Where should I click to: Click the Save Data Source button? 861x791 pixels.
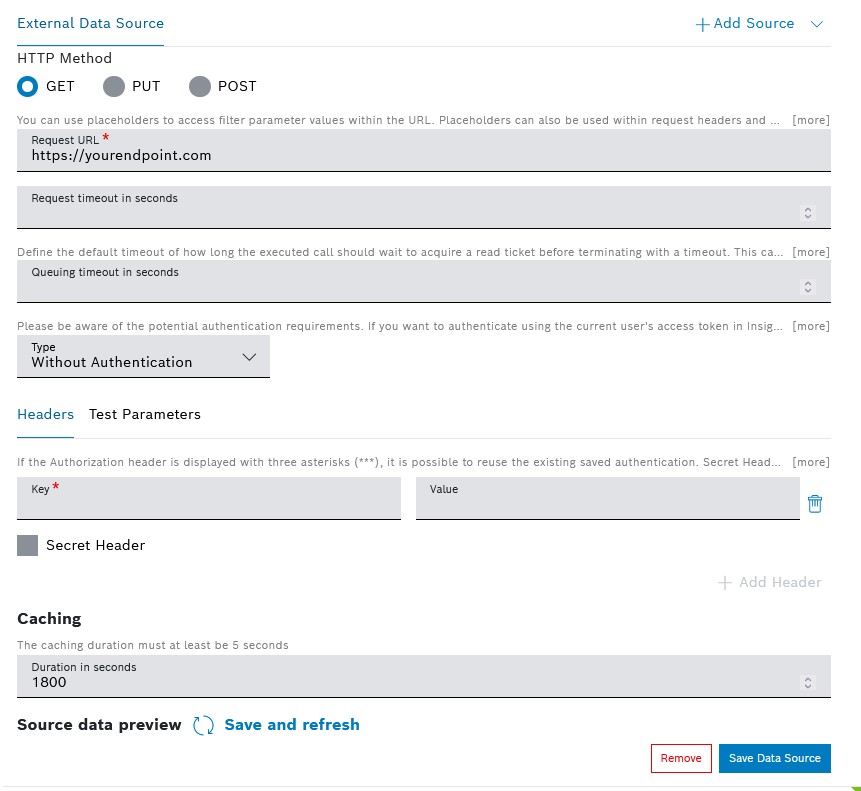coord(774,758)
